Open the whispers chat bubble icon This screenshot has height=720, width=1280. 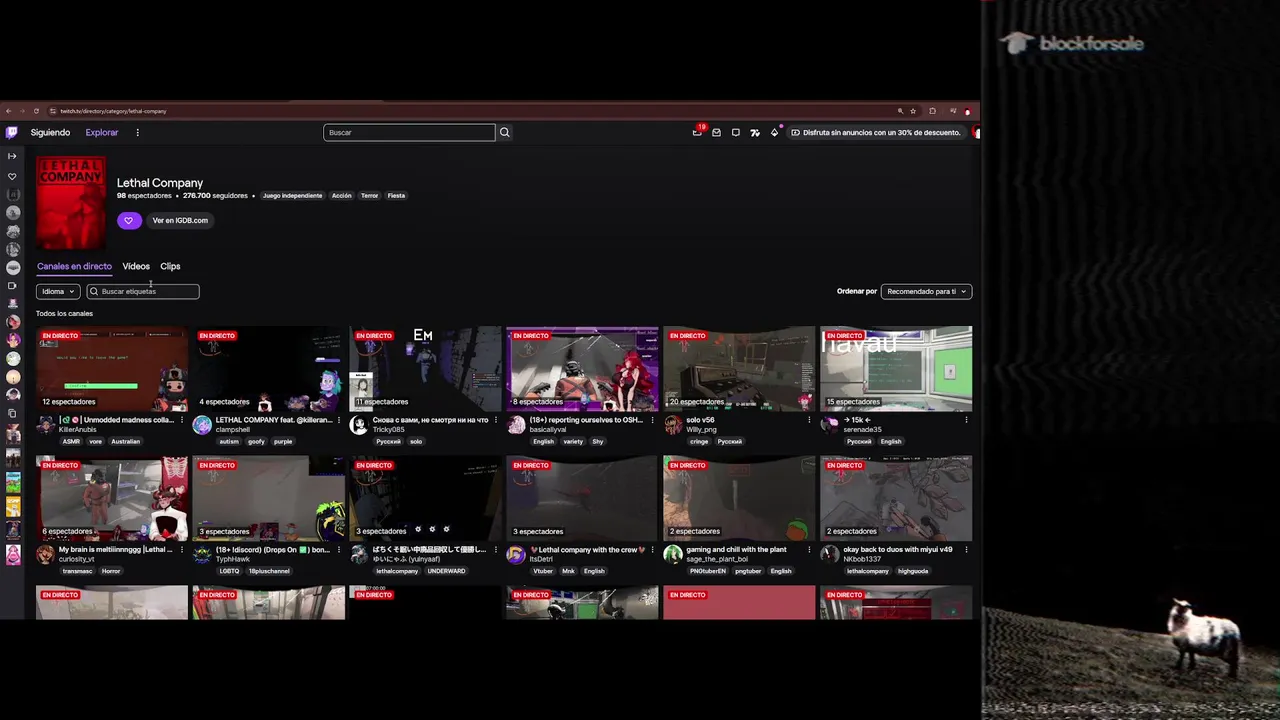click(736, 132)
